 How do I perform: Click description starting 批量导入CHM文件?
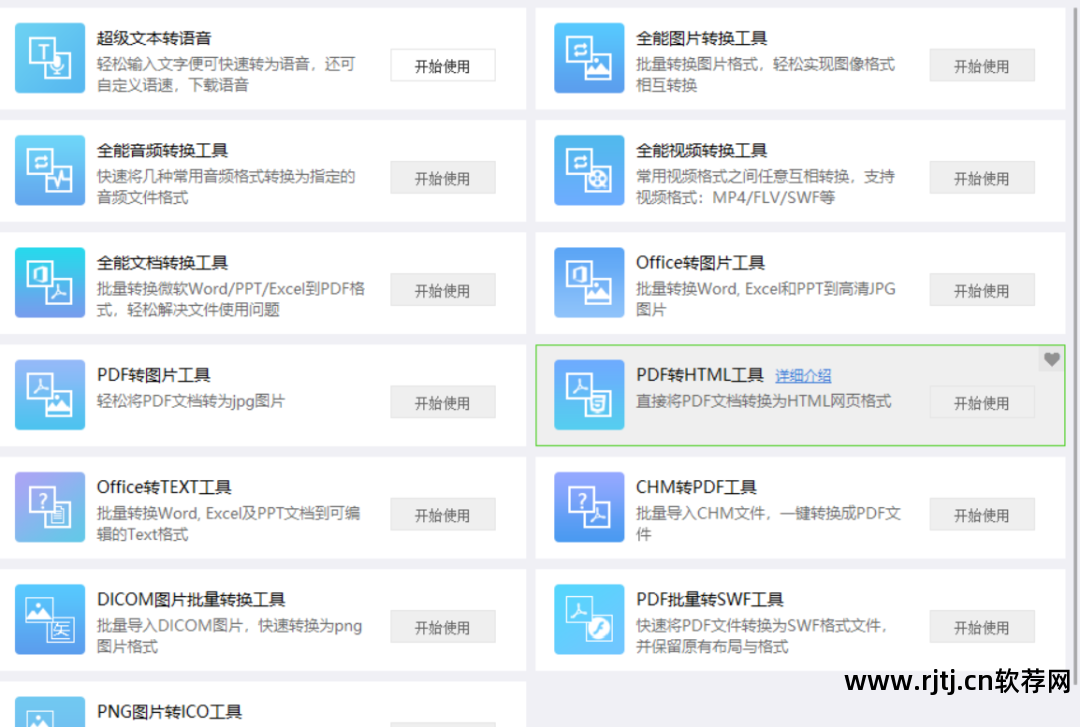768,524
